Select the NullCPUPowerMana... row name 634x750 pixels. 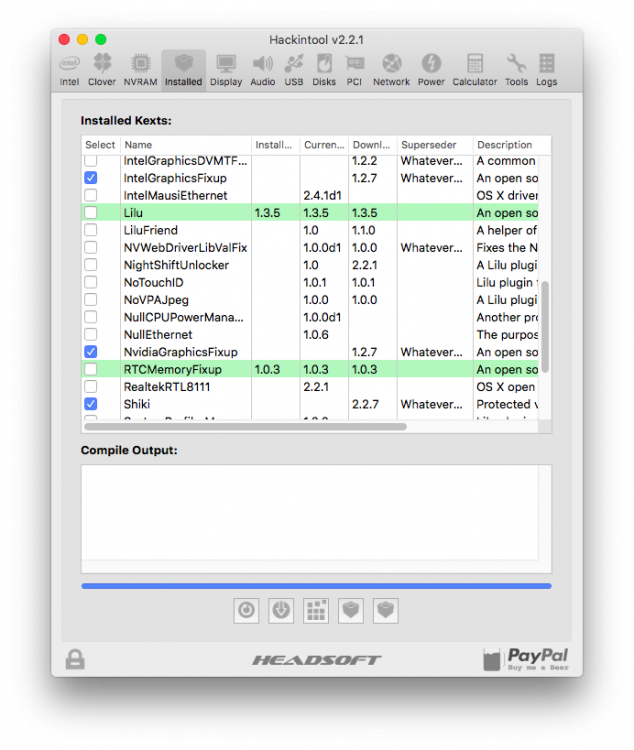[184, 317]
